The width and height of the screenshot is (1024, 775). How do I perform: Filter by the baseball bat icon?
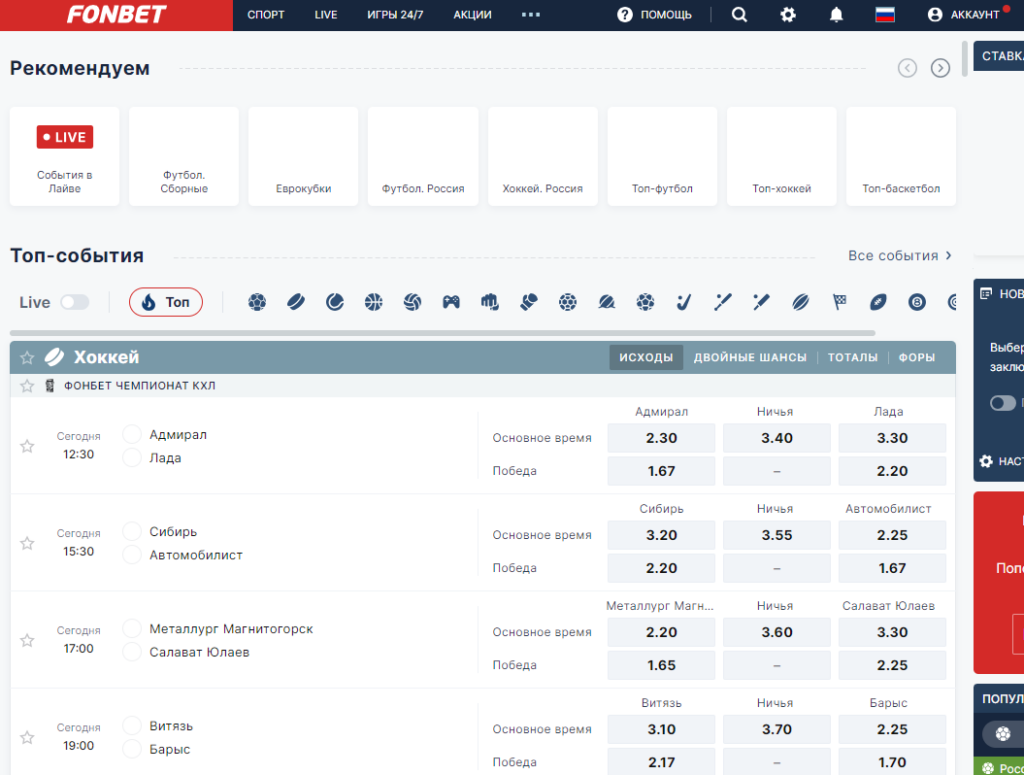[x=723, y=302]
